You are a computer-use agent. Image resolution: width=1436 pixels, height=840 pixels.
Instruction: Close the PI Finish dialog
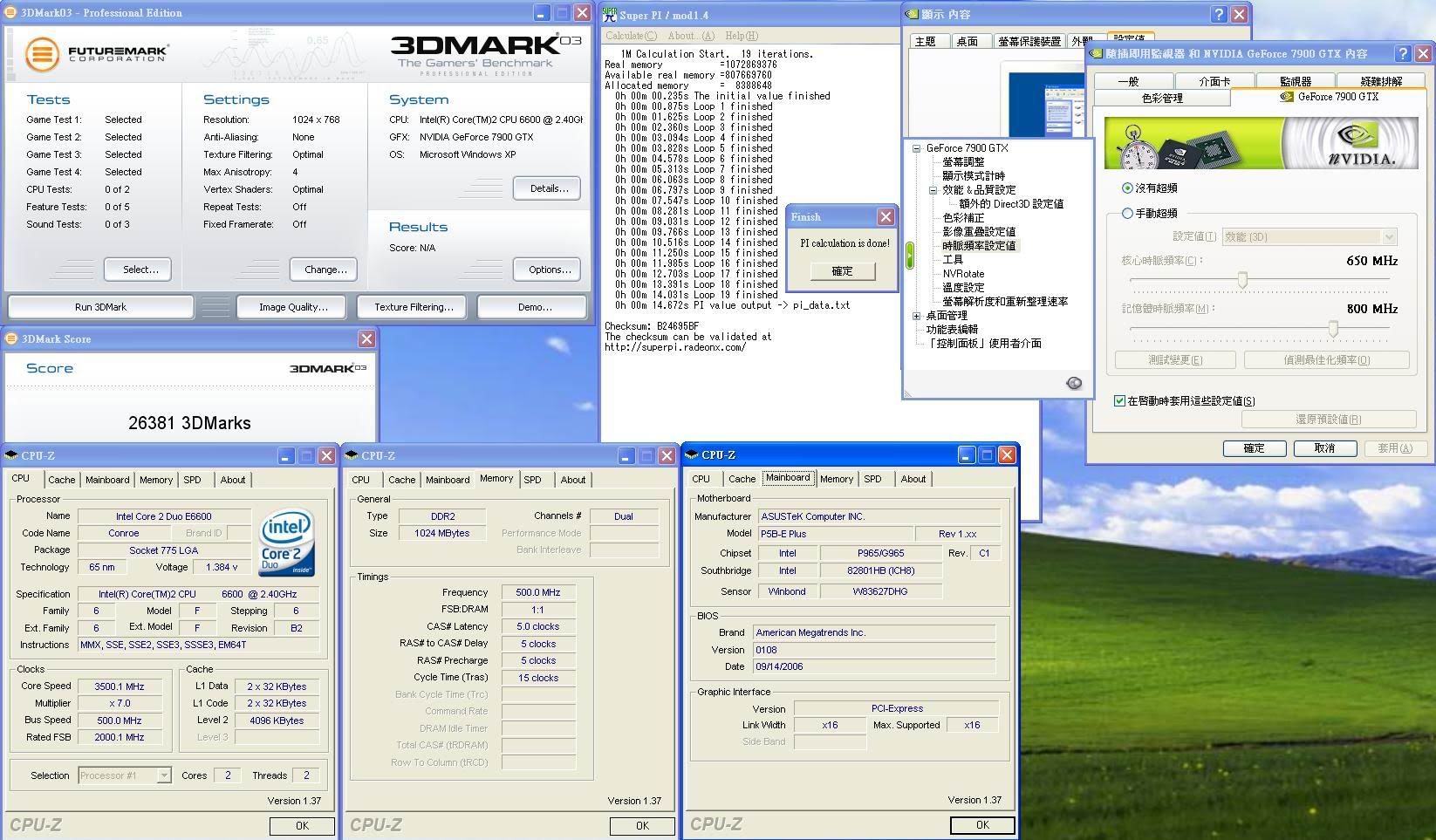(886, 216)
